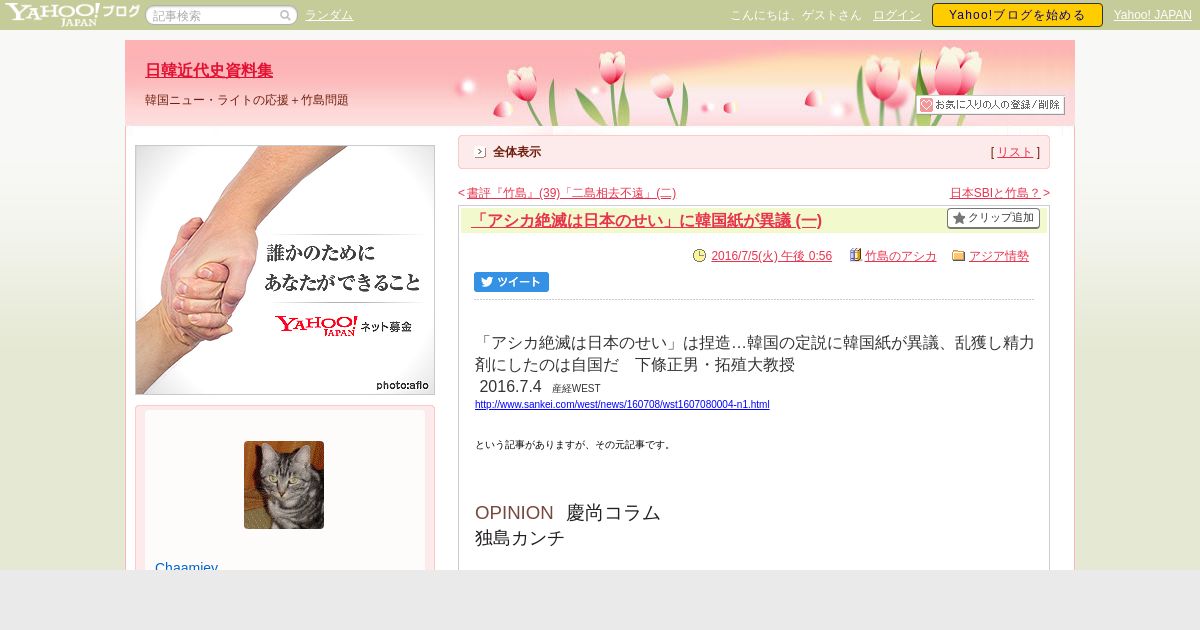This screenshot has width=1200, height=630.
Task: Click the クリップ追加 button
Action: (x=993, y=218)
